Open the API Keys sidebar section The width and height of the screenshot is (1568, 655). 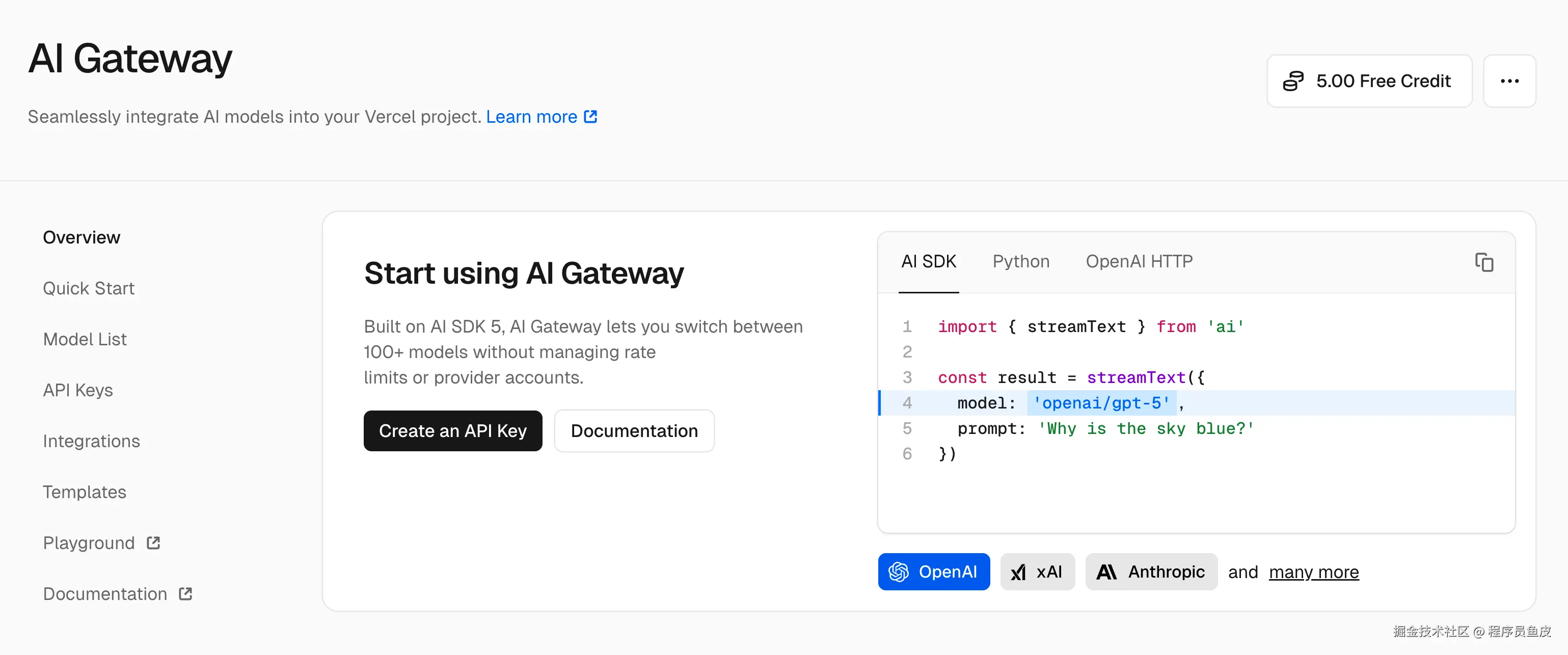point(78,390)
